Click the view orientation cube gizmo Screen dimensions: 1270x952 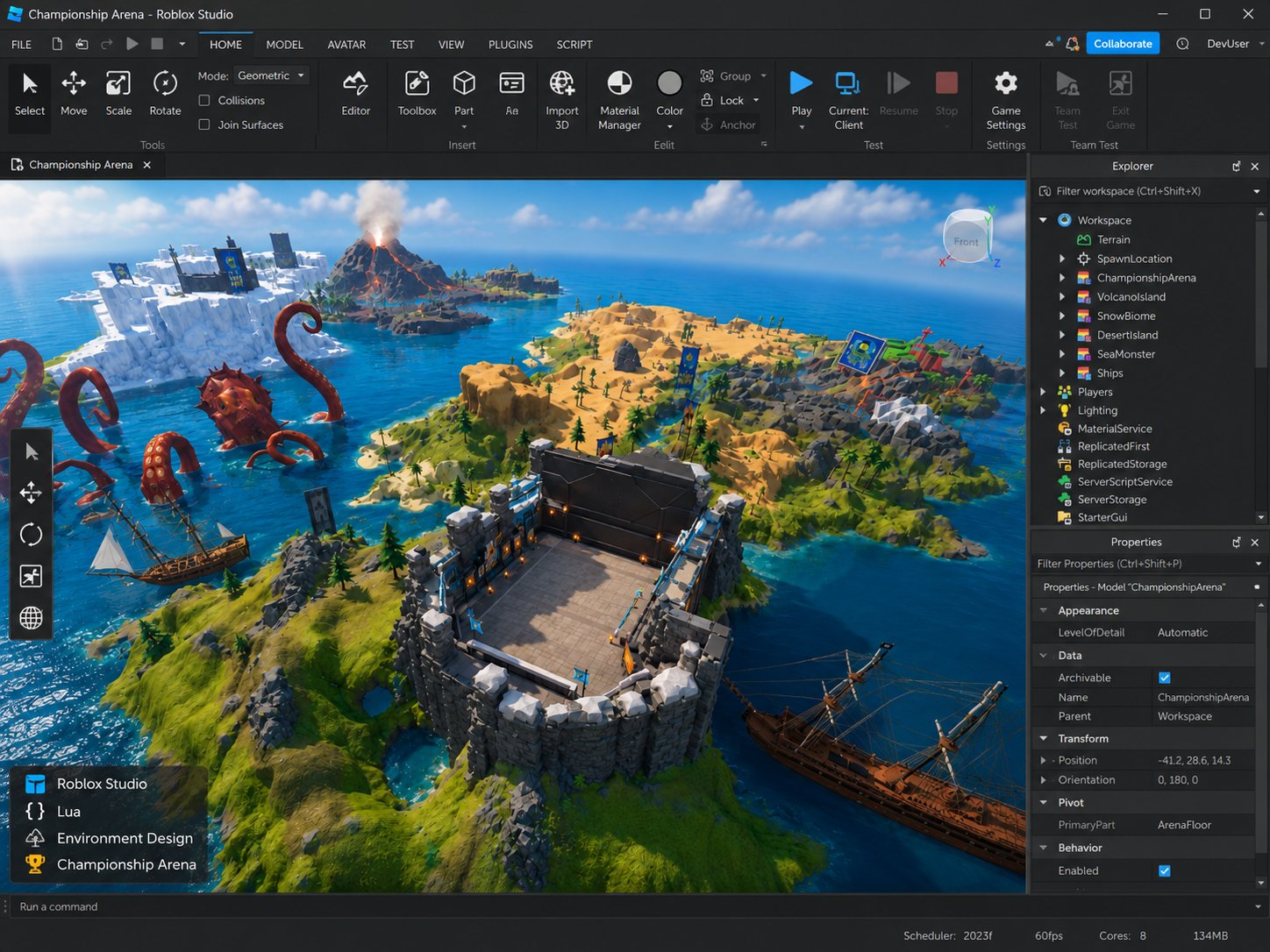coord(967,238)
